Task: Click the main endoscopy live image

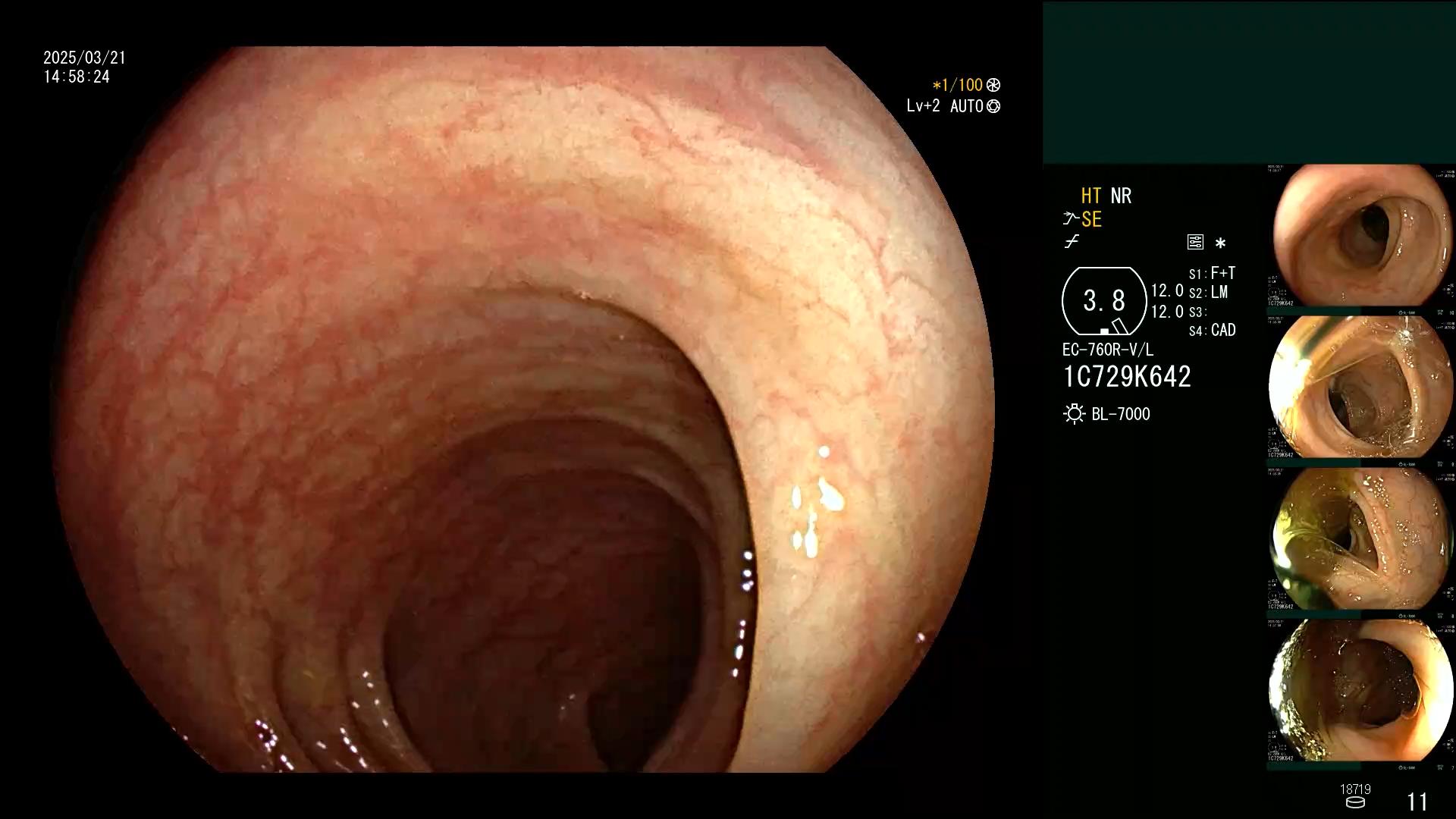Action: 523,409
